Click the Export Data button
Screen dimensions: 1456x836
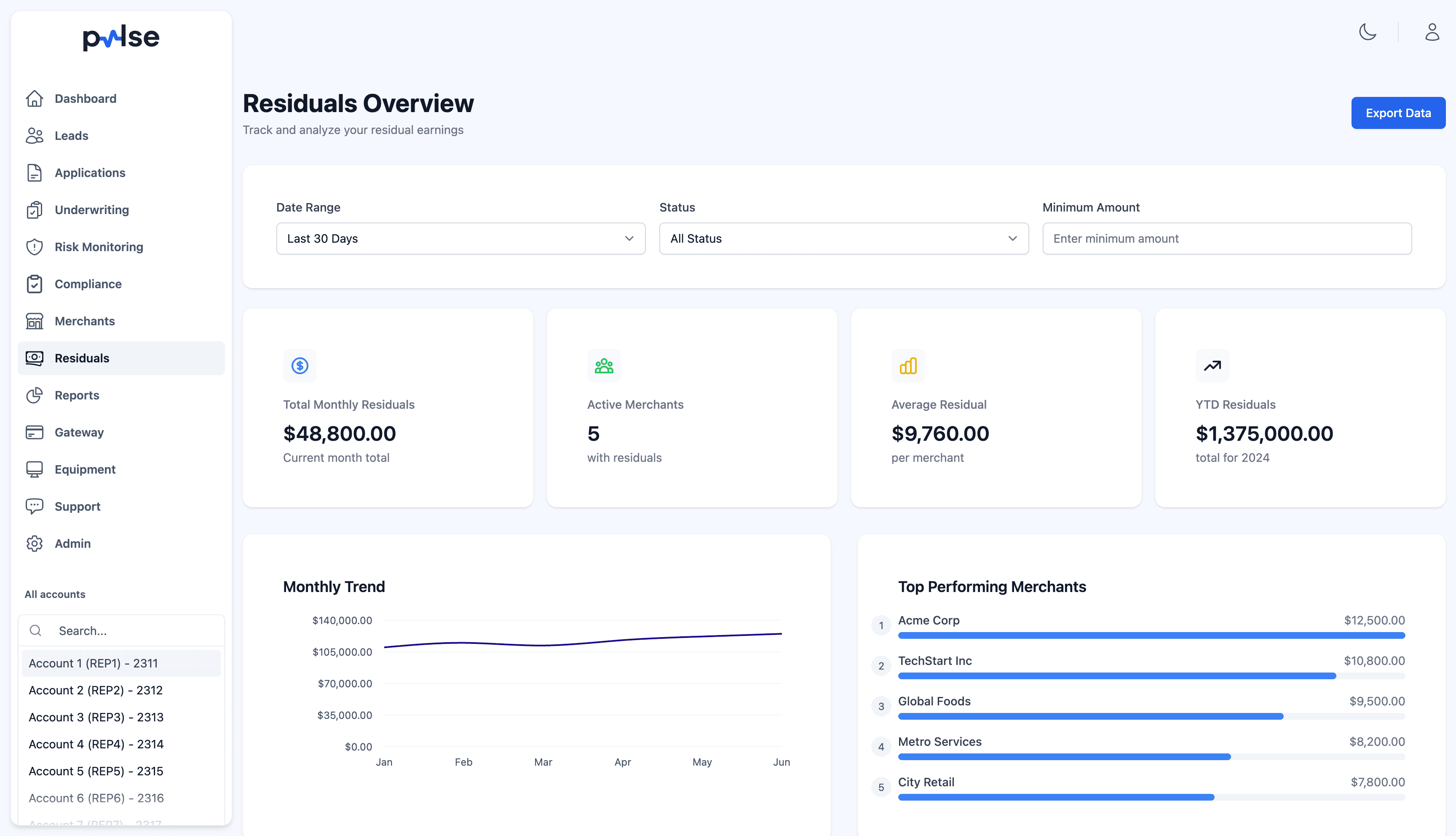[1398, 113]
